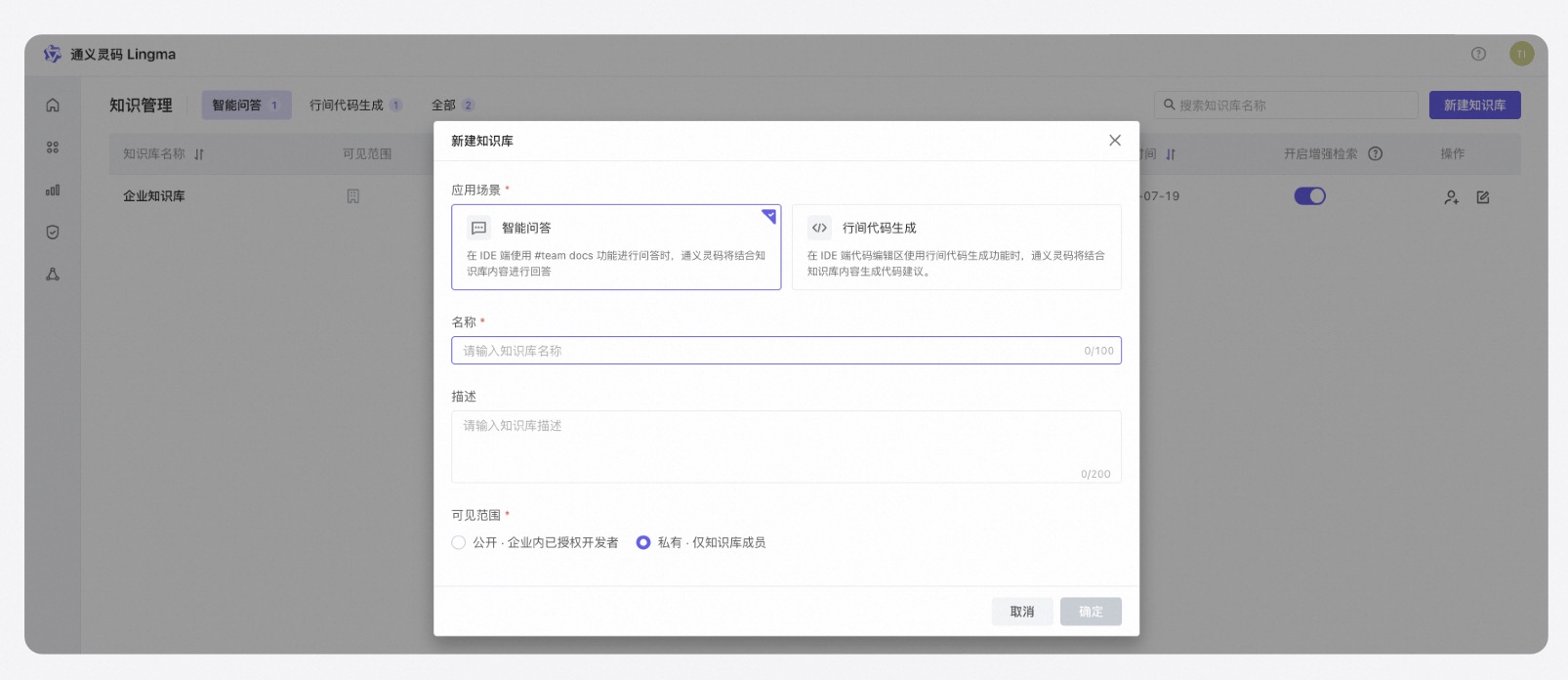Click the 知识管理 page title
Screen dimensions: 1568x680
141,106
